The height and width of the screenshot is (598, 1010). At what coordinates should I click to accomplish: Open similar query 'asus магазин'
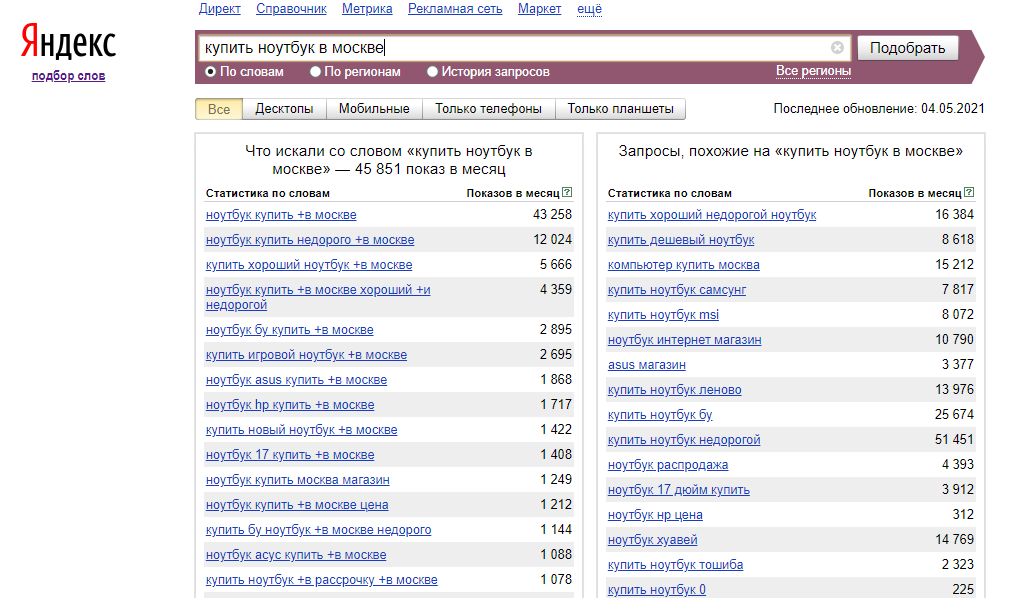pos(647,365)
